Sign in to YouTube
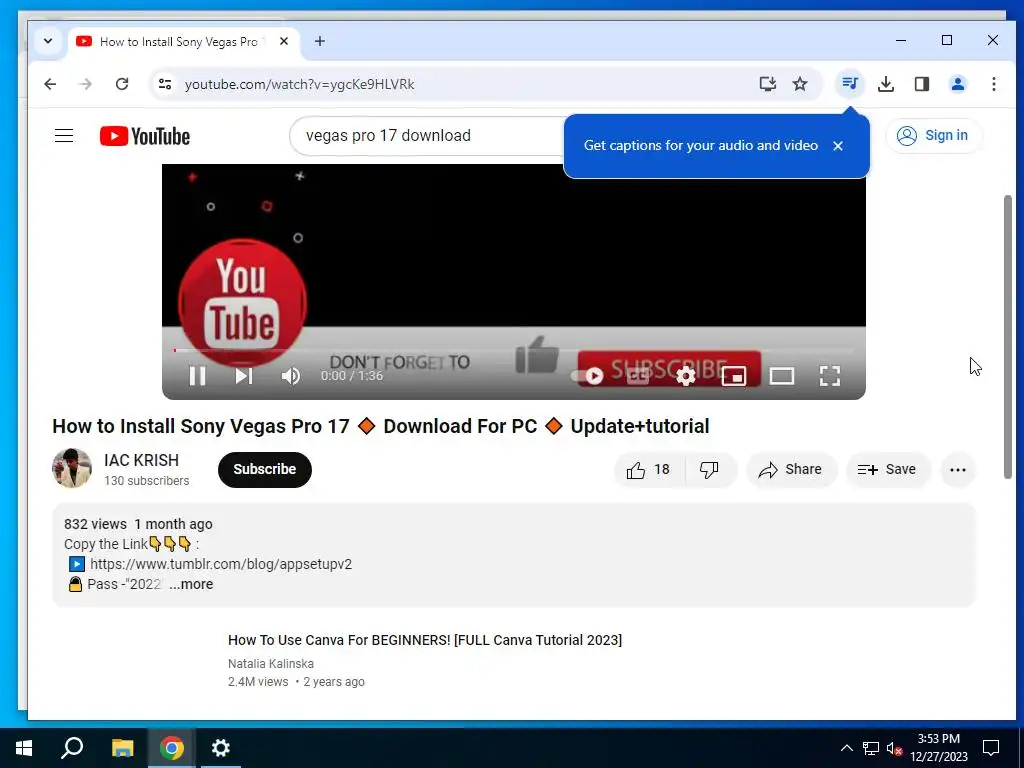Viewport: 1024px width, 768px height. pos(933,136)
